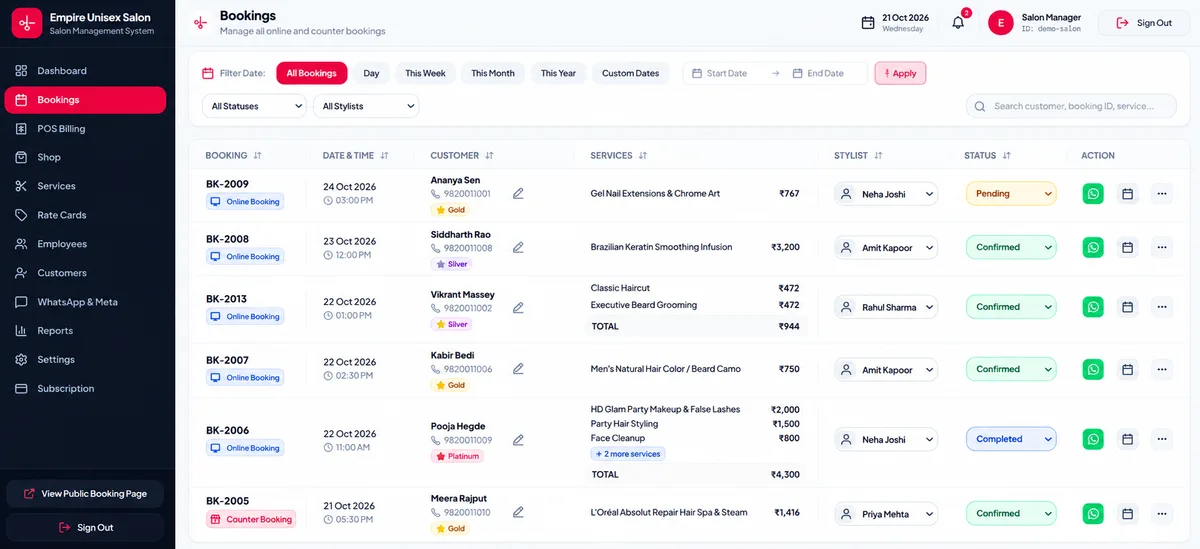Focus the search customer, booking ID field

click(x=1071, y=106)
